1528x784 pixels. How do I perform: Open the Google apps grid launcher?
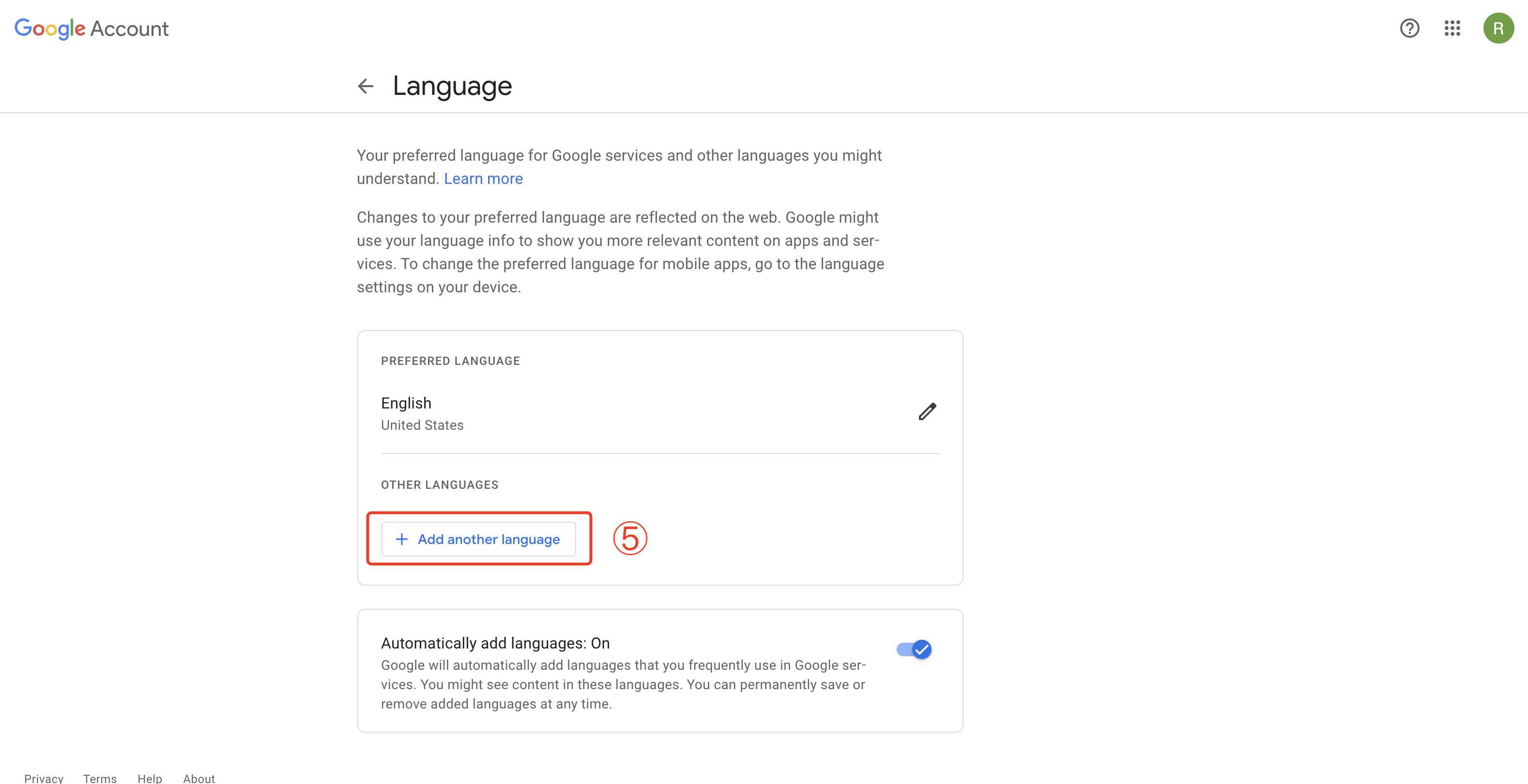click(1452, 28)
